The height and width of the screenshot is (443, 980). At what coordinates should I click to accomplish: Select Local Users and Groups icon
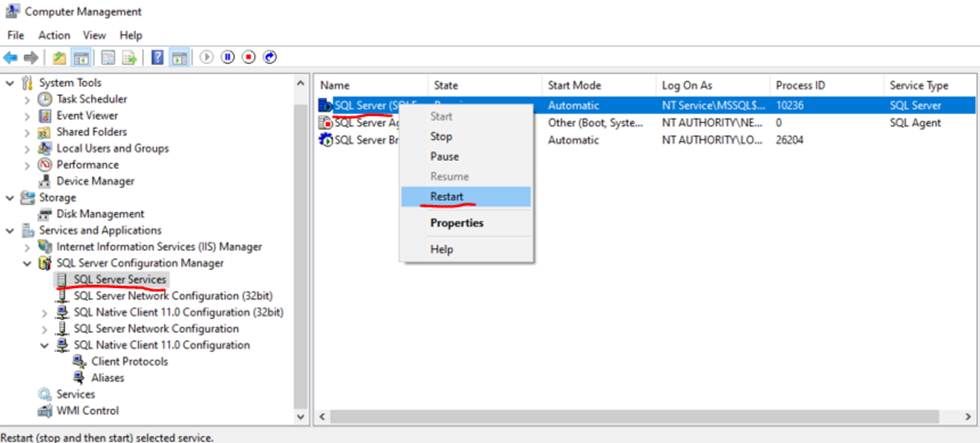point(45,148)
